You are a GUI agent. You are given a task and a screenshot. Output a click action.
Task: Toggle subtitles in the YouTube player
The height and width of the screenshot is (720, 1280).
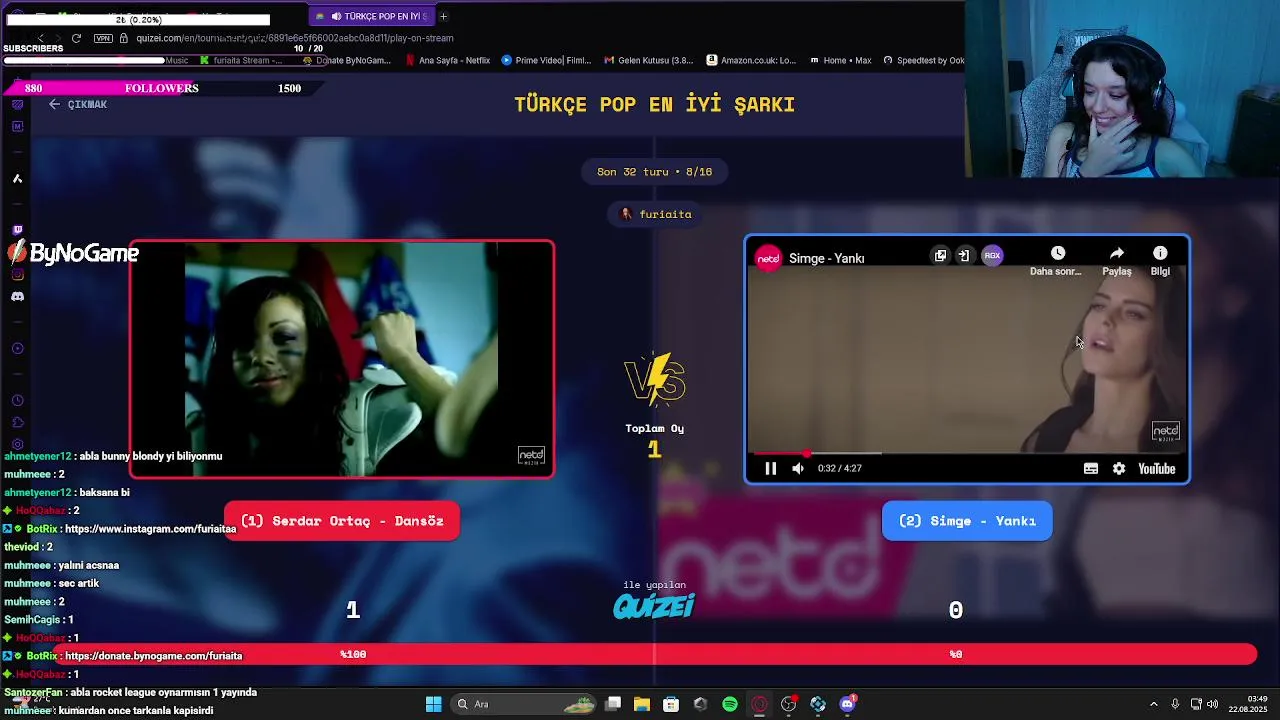(1091, 468)
